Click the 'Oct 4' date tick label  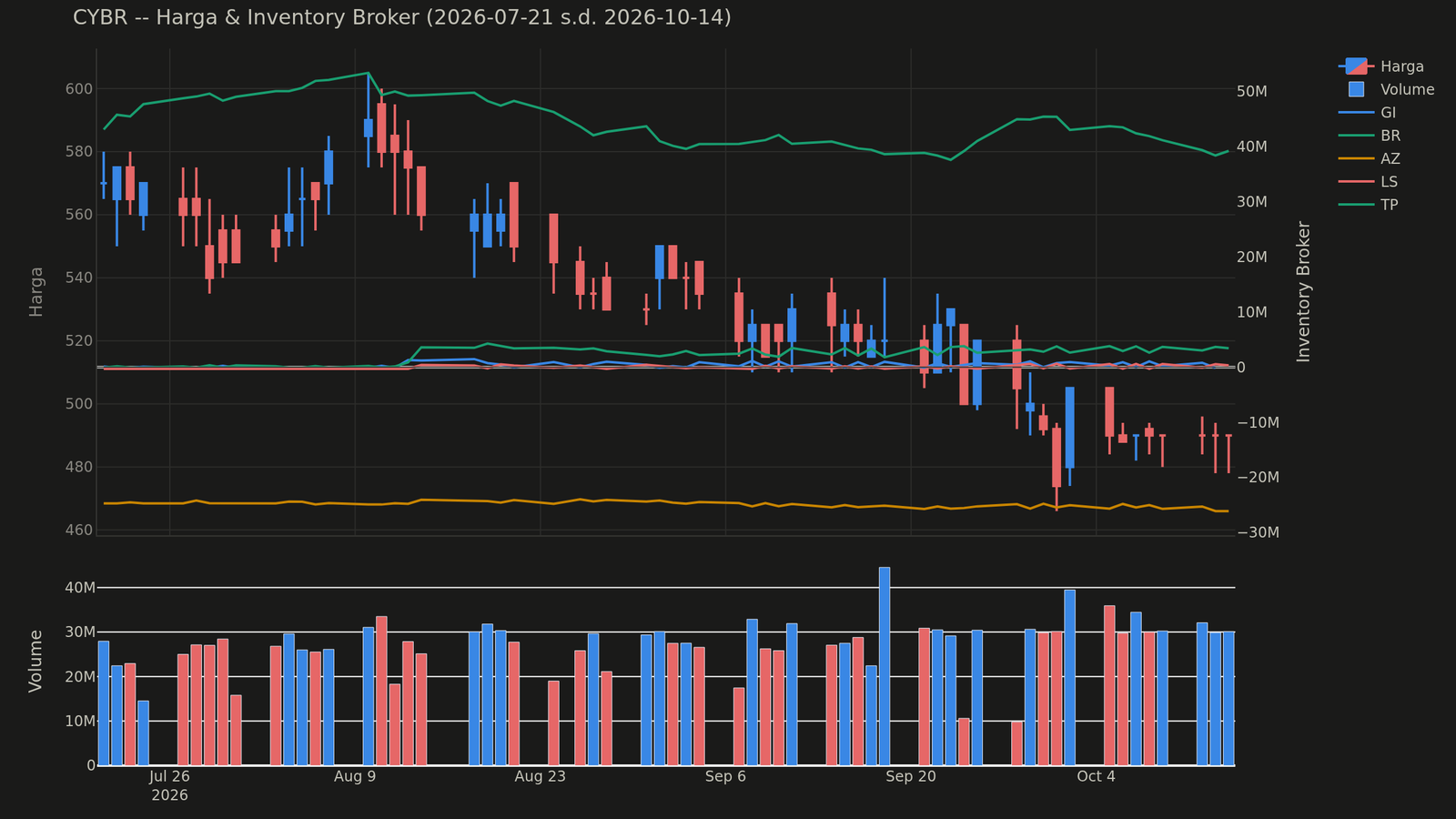[1097, 776]
